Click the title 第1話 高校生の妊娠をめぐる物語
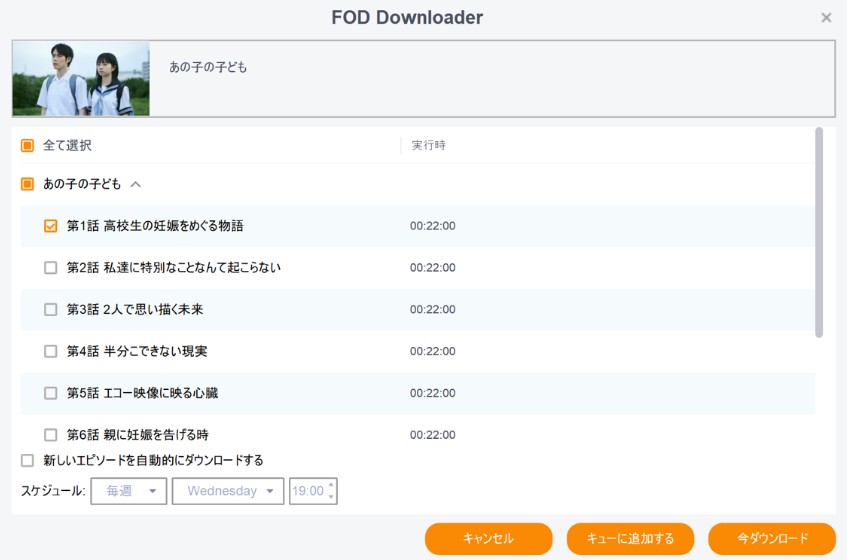 click(155, 226)
